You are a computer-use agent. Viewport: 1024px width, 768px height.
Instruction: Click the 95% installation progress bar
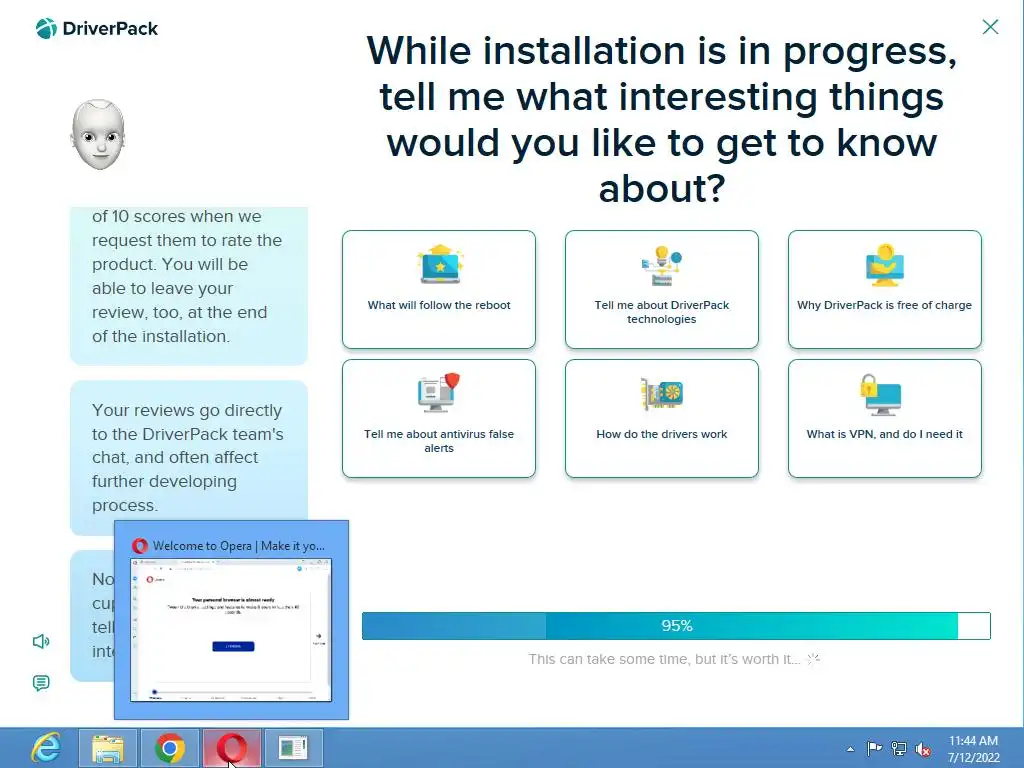coord(676,626)
